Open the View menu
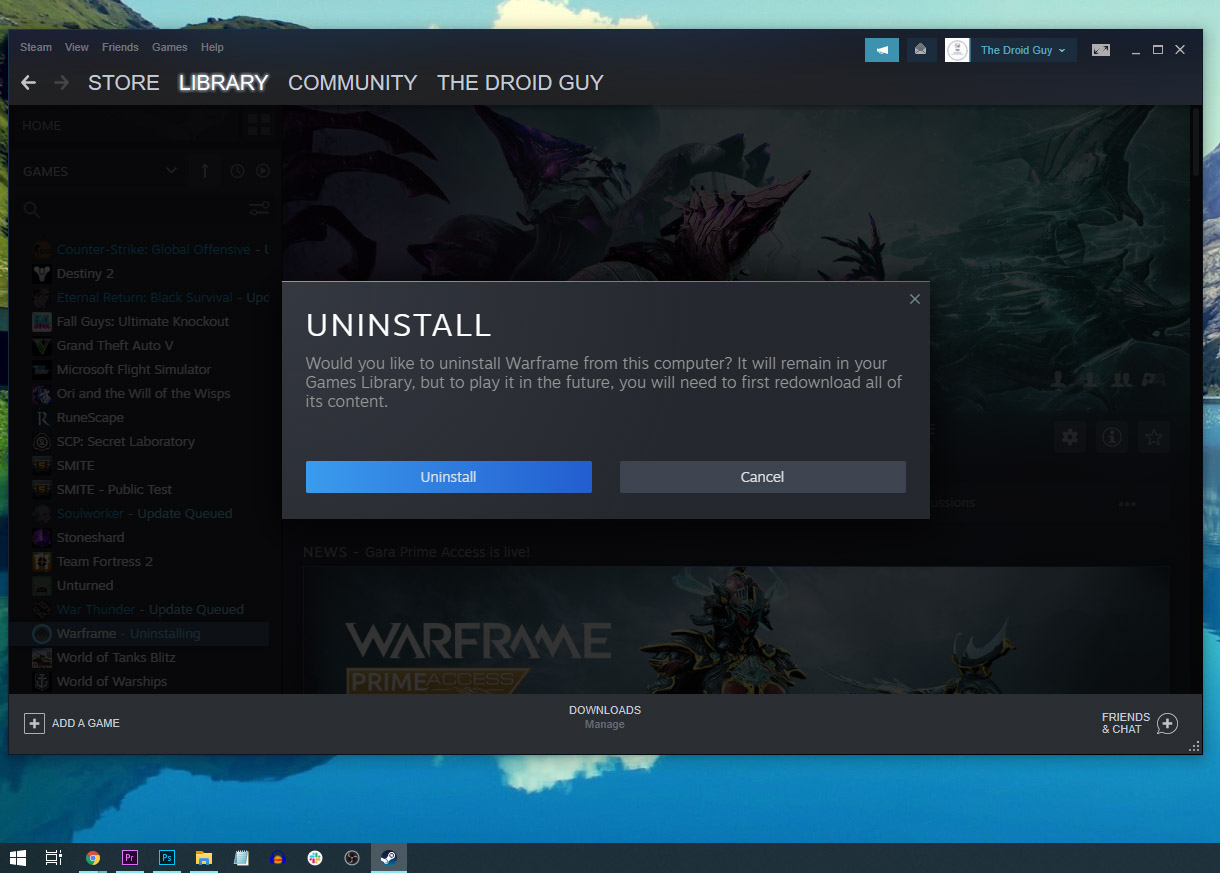The image size is (1220, 873). (x=76, y=47)
